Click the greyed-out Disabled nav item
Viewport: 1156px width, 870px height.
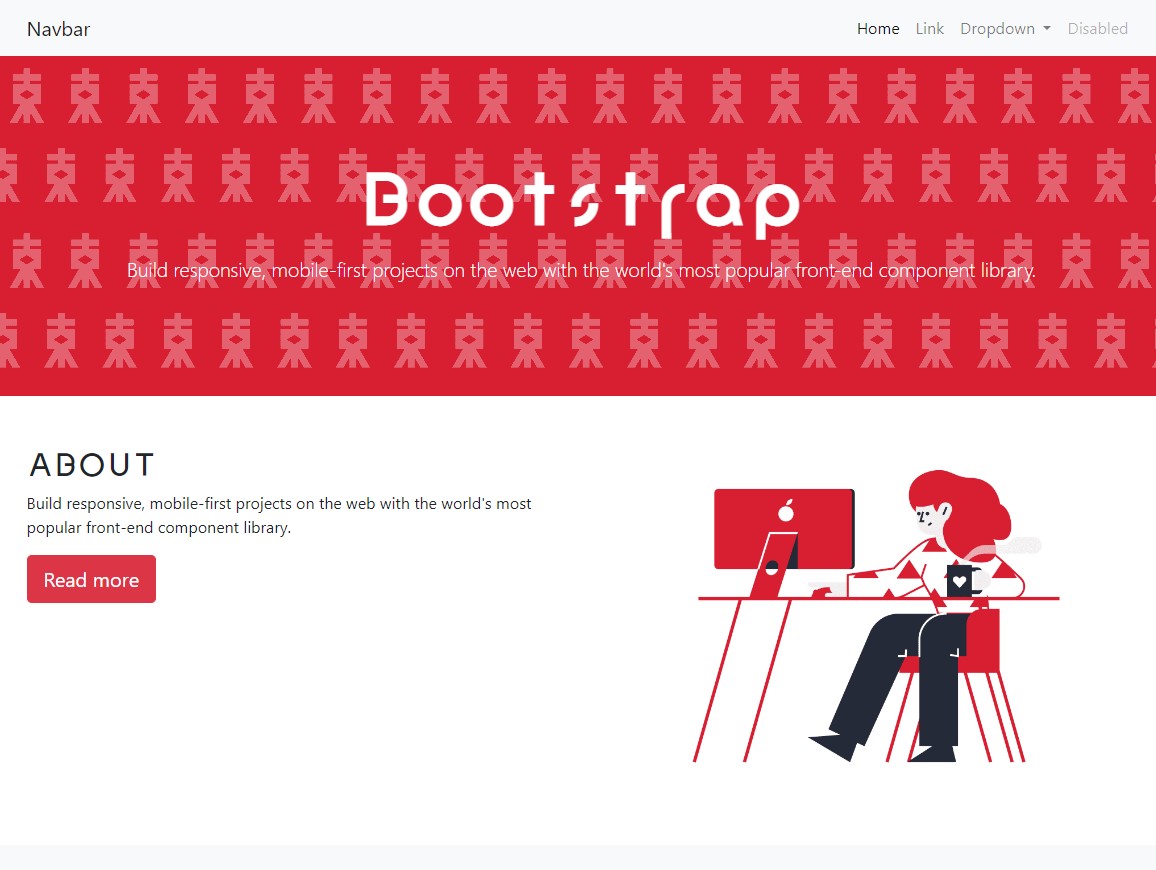1097,29
